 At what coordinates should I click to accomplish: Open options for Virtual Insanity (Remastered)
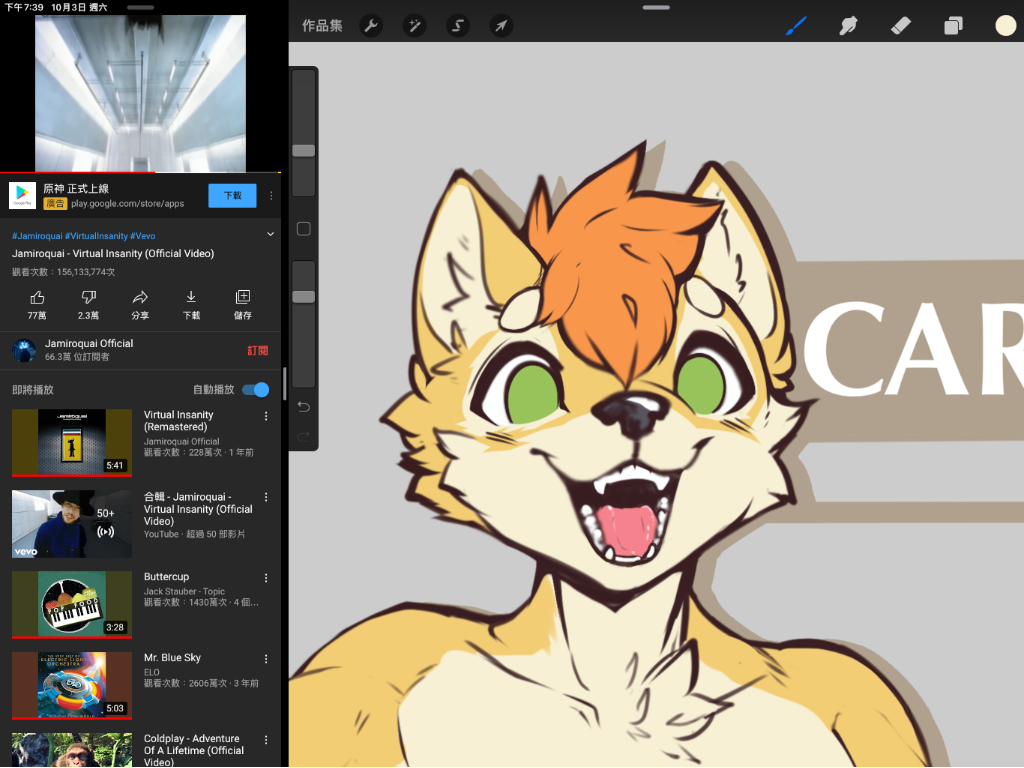266,416
